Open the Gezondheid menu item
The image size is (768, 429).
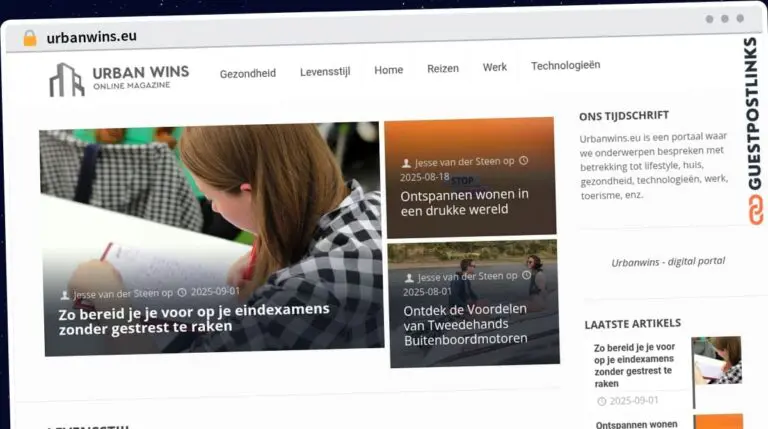pos(247,72)
